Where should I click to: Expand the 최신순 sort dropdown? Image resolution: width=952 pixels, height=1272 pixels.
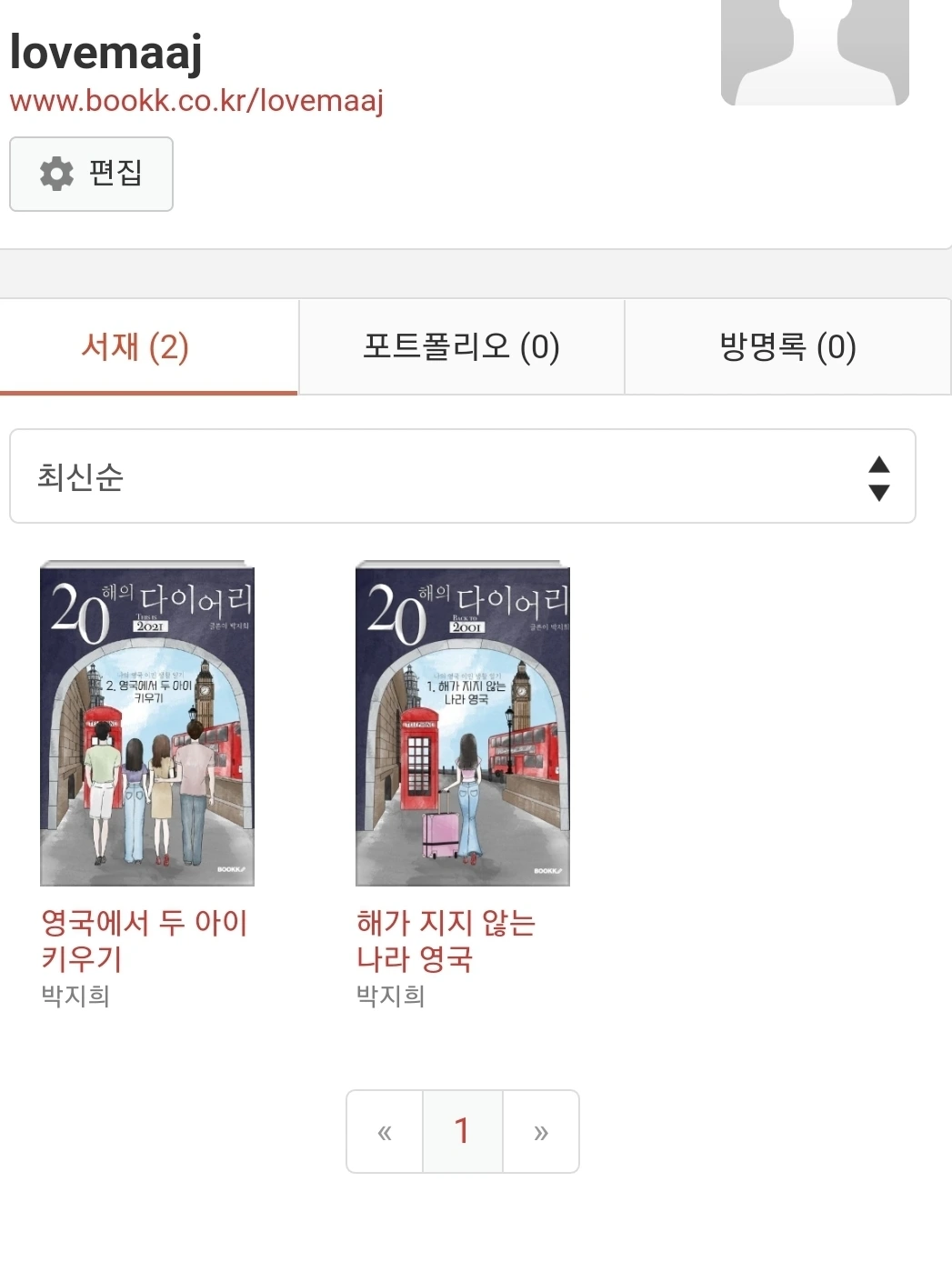click(462, 476)
